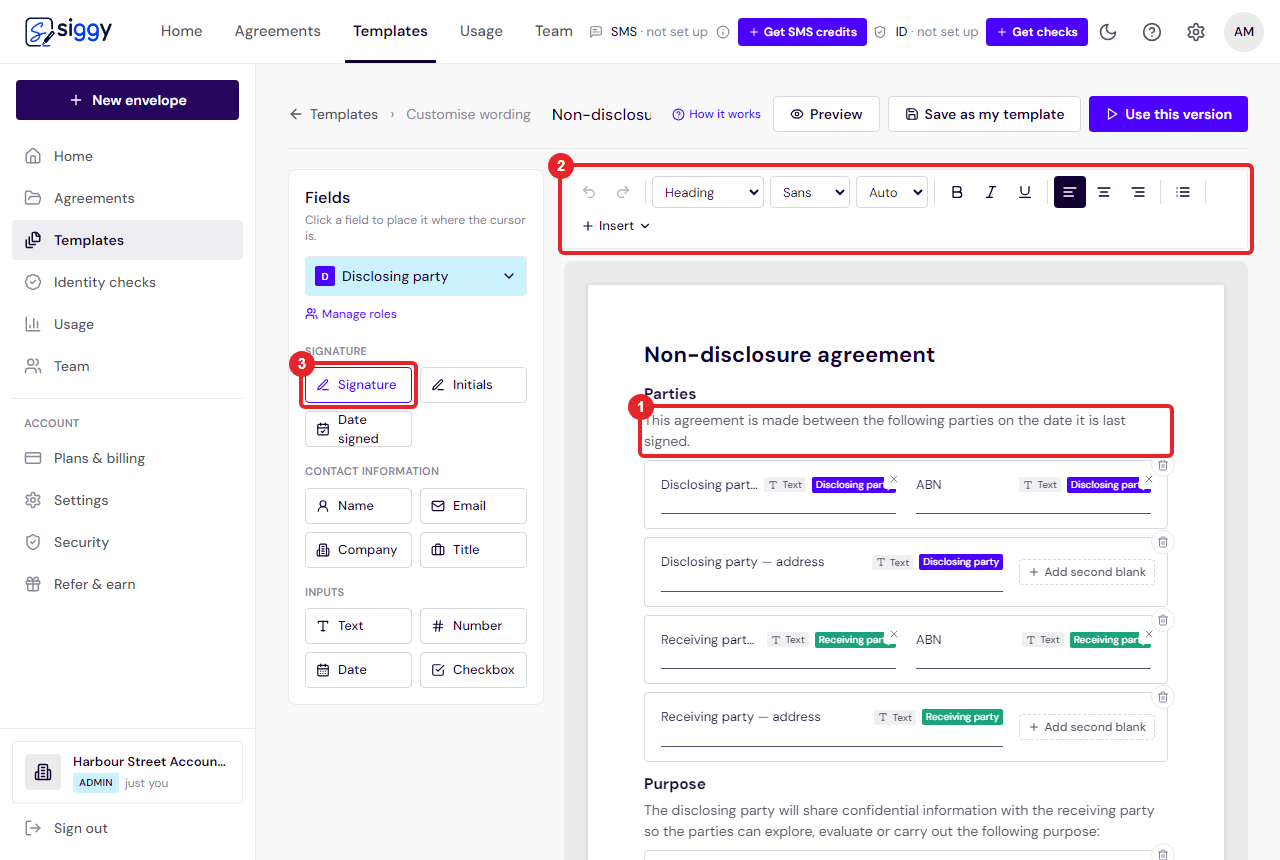Image resolution: width=1280 pixels, height=860 pixels.
Task: Click Preview button
Action: [x=826, y=114]
